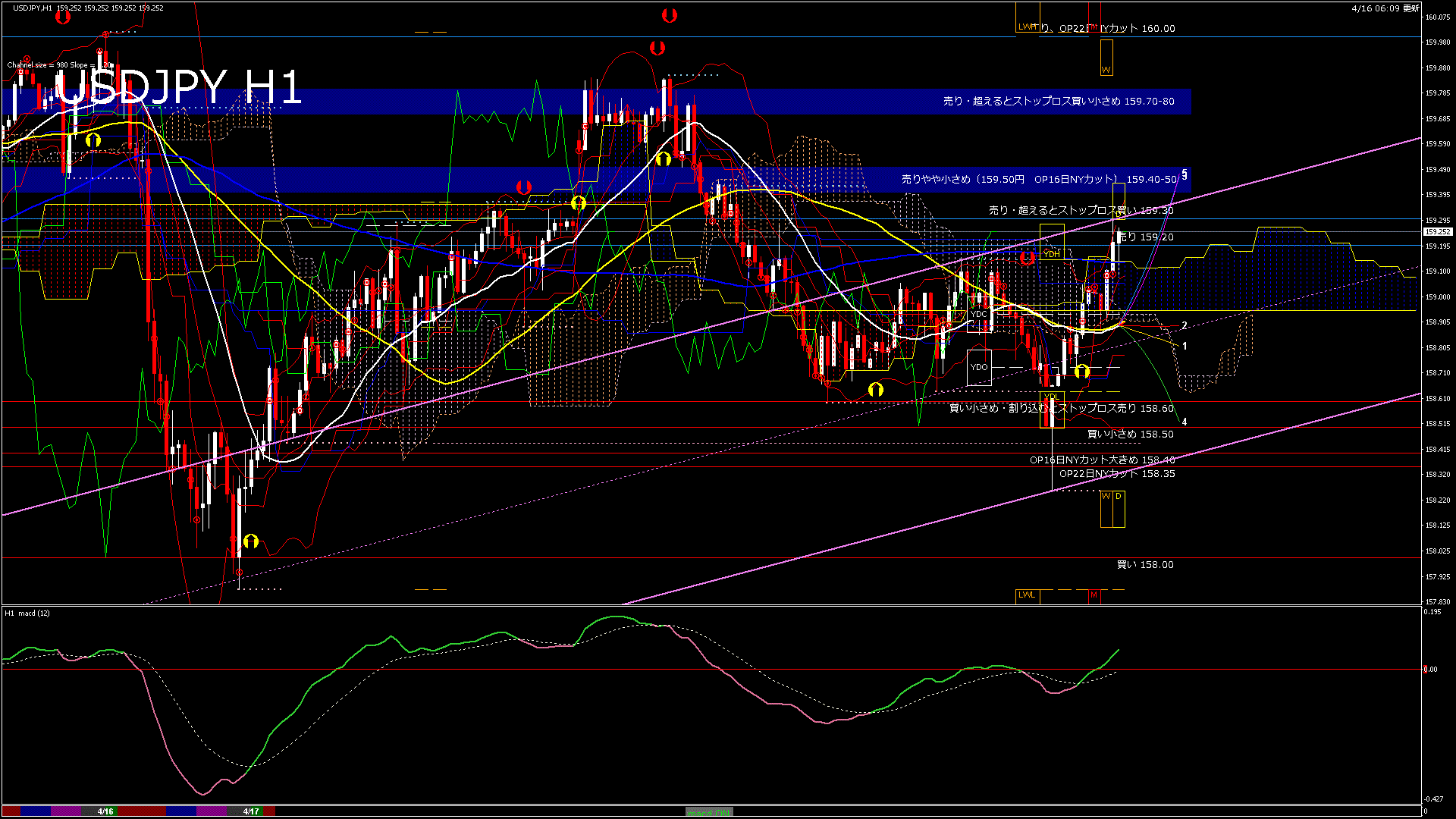Click the red down-arrow beside the 160.075 level

(x=669, y=15)
